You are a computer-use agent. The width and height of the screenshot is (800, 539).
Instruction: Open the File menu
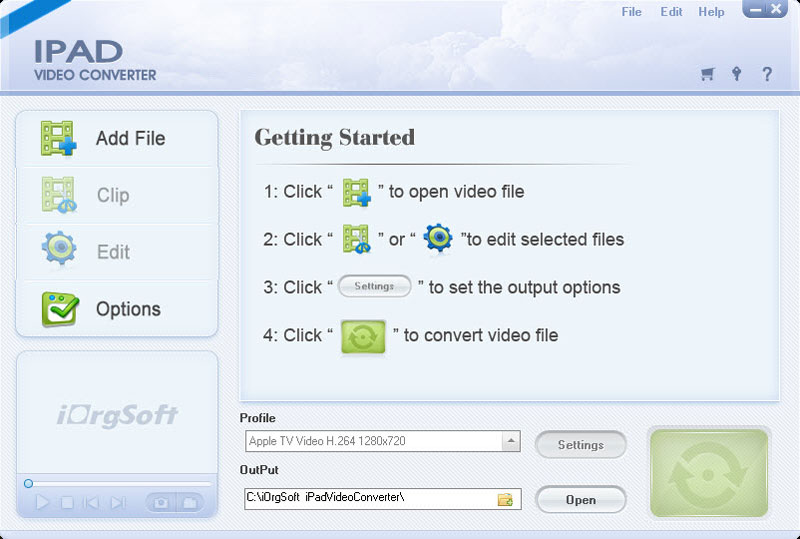[631, 12]
